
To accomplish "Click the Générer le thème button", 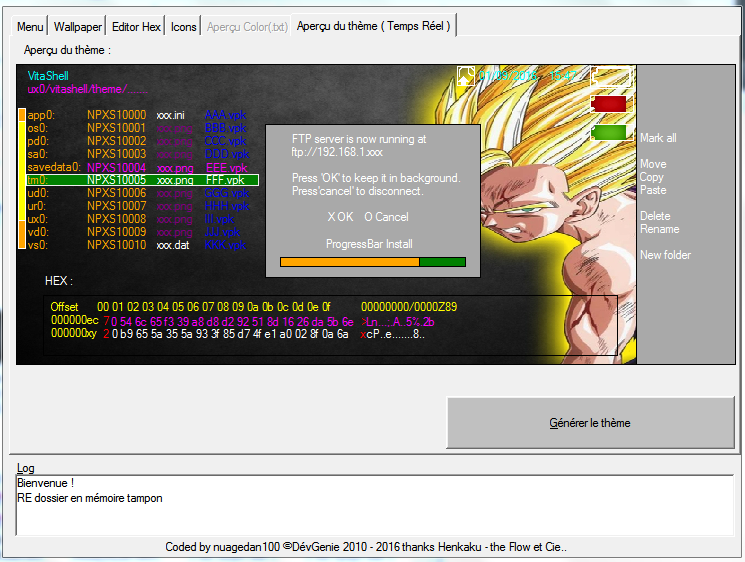I will 590,423.
